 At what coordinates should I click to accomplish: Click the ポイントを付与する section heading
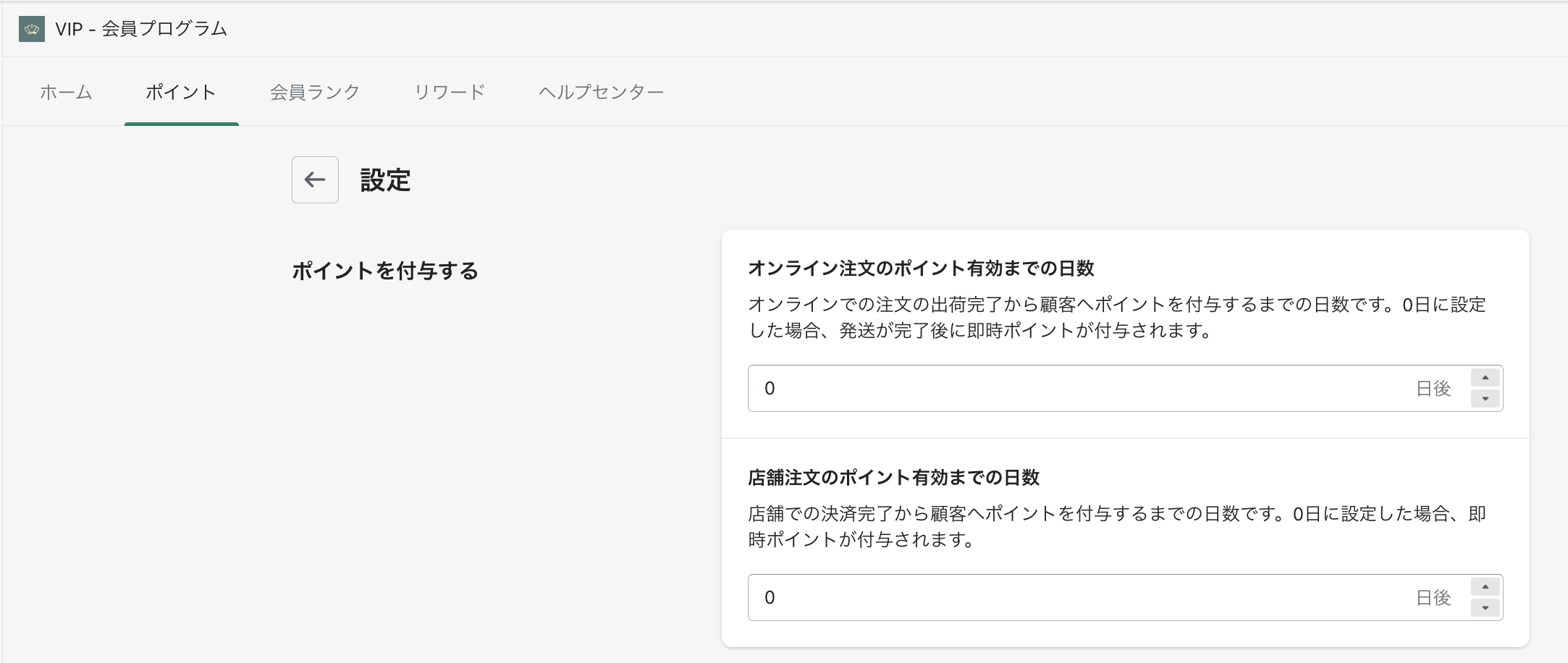click(x=385, y=271)
